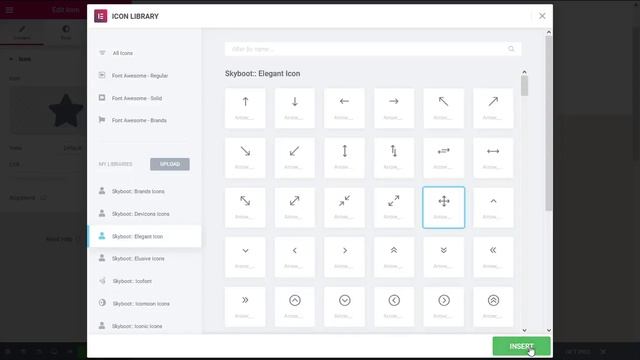The width and height of the screenshot is (640, 360).
Task: Select the double chevron-up icon
Action: (x=394, y=258)
